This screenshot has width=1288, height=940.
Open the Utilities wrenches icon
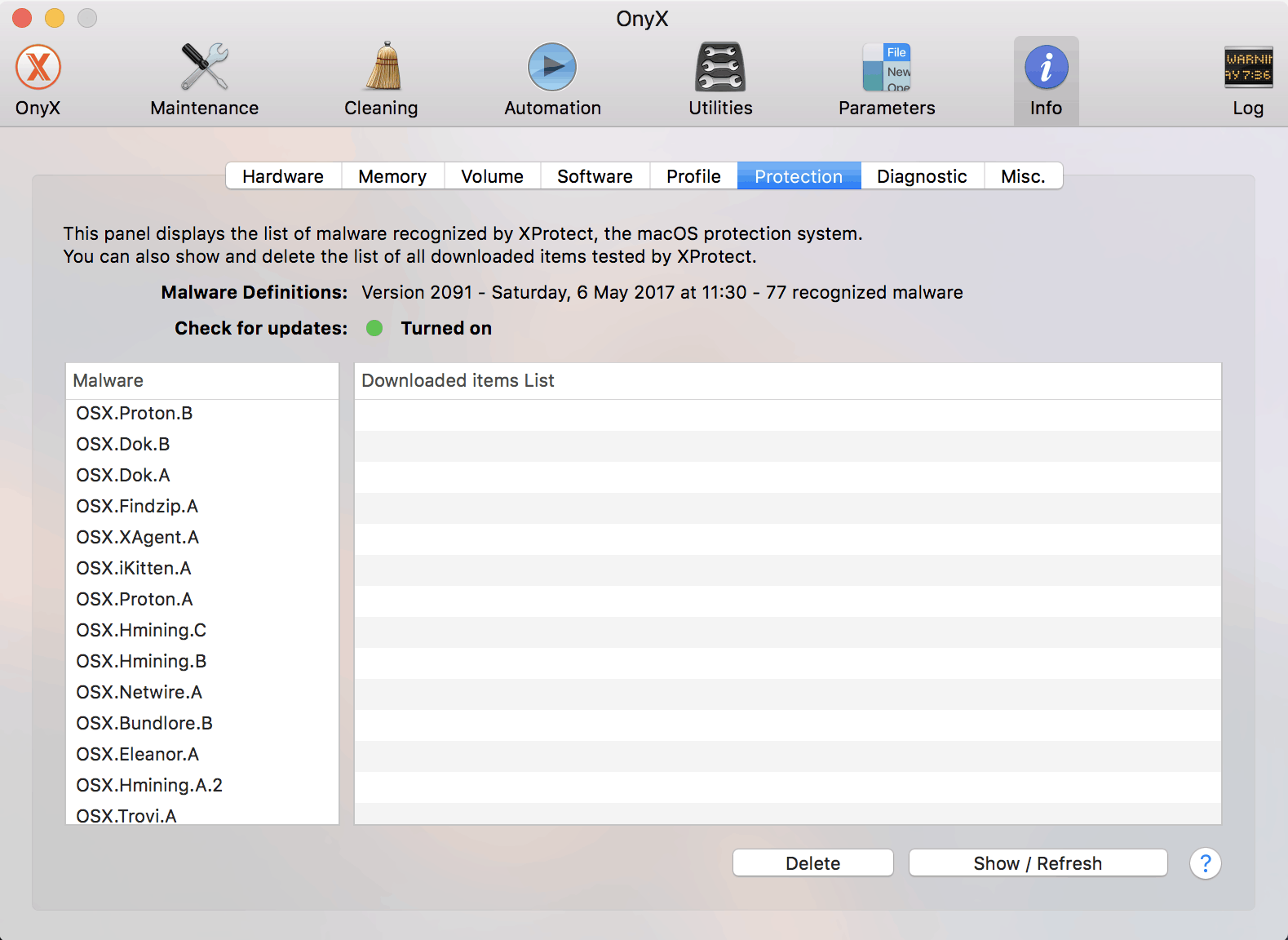click(x=720, y=80)
